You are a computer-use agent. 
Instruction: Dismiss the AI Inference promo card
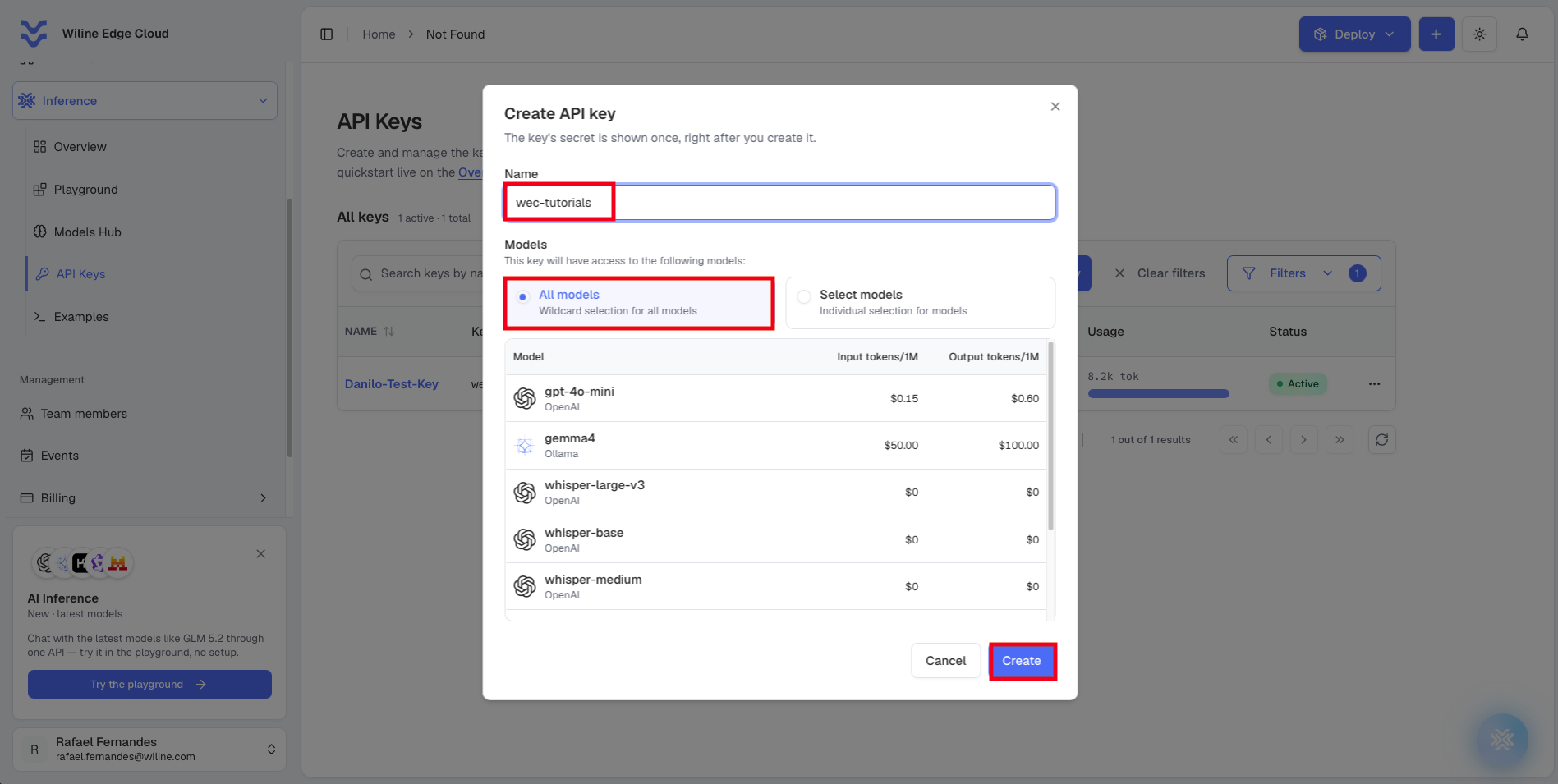260,554
